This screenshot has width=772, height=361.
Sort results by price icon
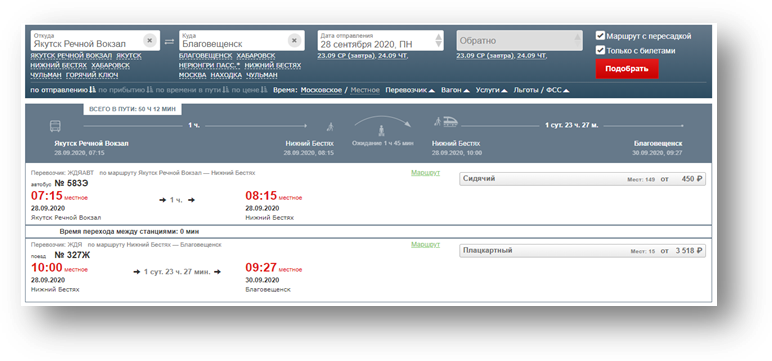[264, 90]
